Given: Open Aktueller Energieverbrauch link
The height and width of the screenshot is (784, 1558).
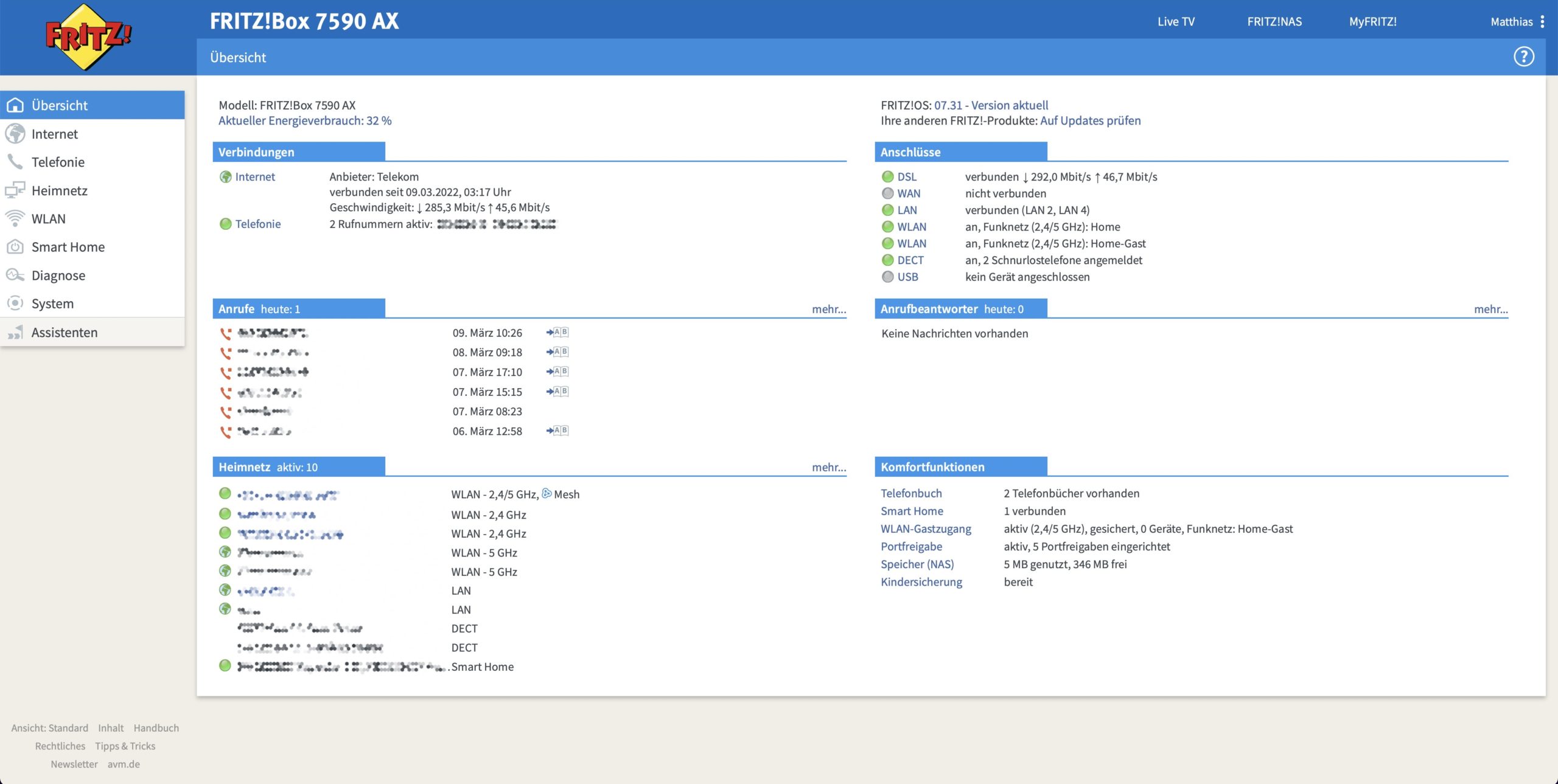Looking at the screenshot, I should [x=305, y=120].
